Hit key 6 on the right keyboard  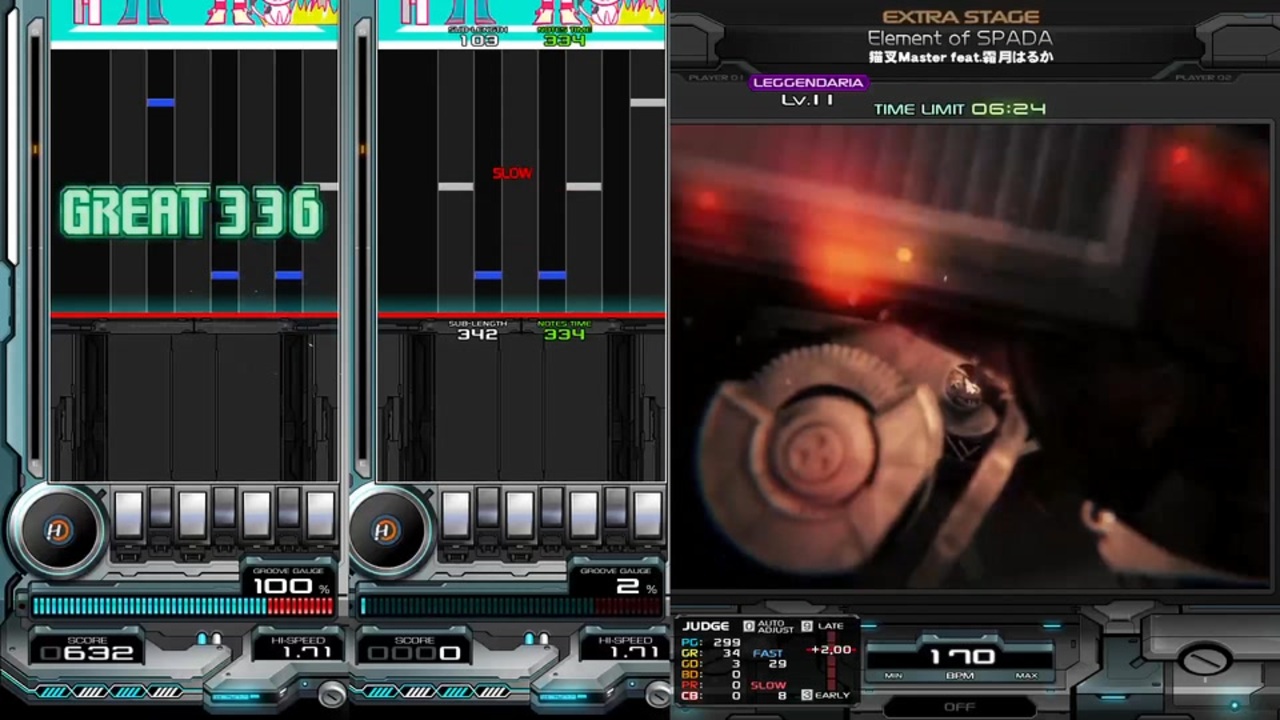tap(616, 508)
